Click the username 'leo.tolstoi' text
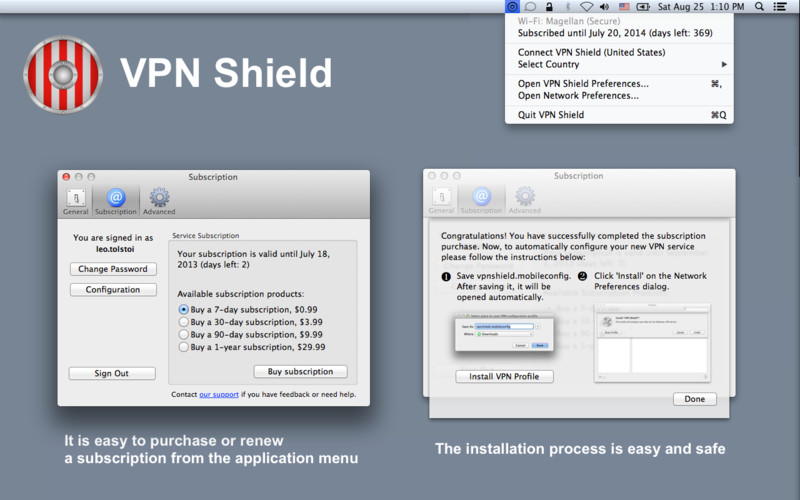This screenshot has width=800, height=500. click(x=115, y=249)
